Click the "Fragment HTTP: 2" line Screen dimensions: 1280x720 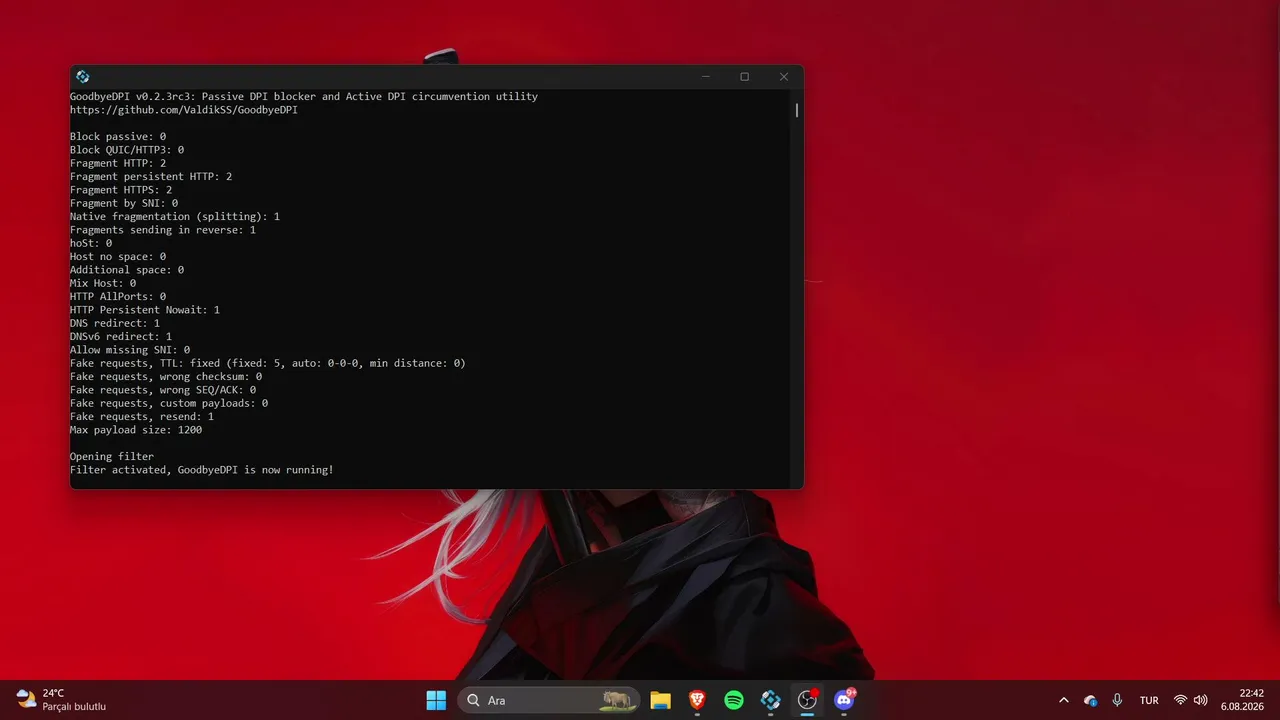(118, 163)
